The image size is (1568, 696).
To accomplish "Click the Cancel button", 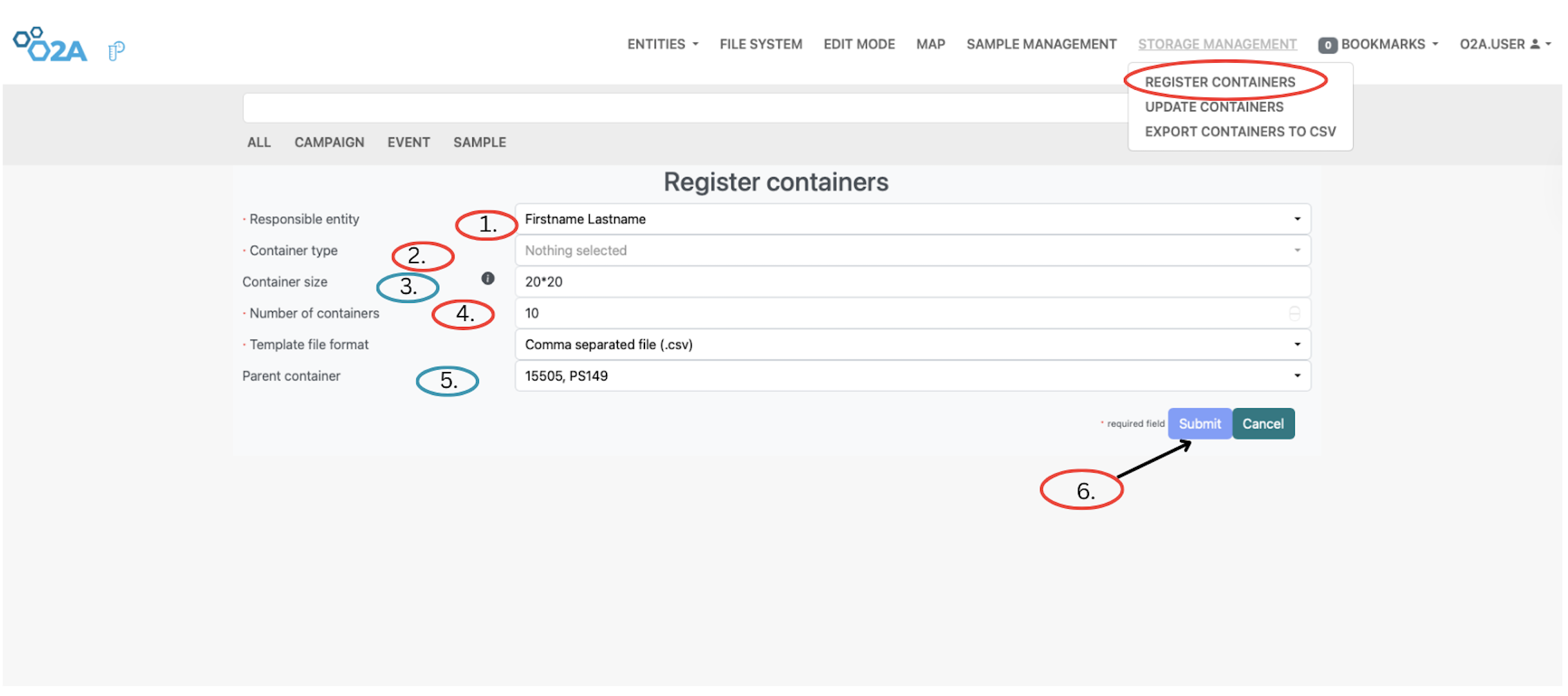I will [x=1263, y=423].
